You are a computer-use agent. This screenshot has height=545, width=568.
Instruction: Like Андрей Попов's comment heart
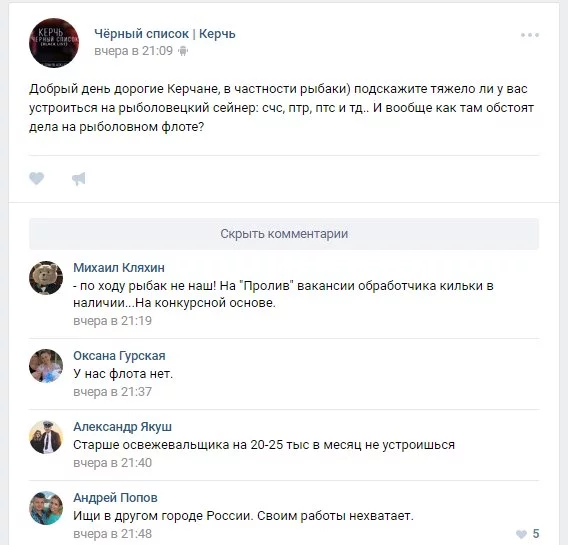(x=521, y=534)
